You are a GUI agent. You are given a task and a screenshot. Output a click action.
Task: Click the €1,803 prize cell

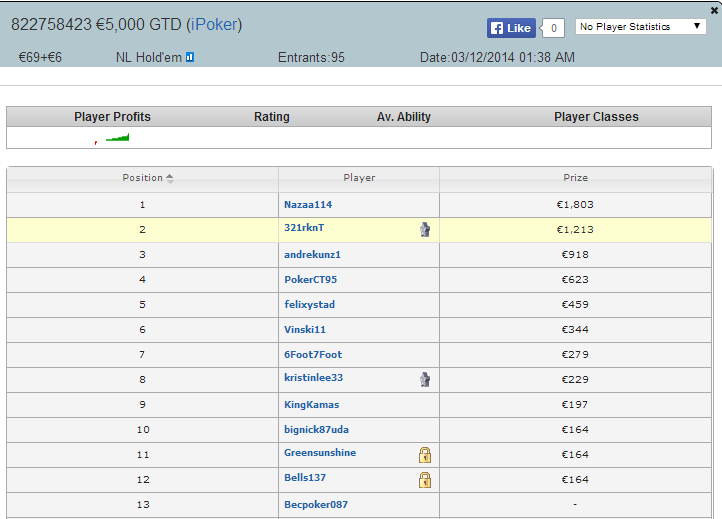tap(575, 204)
